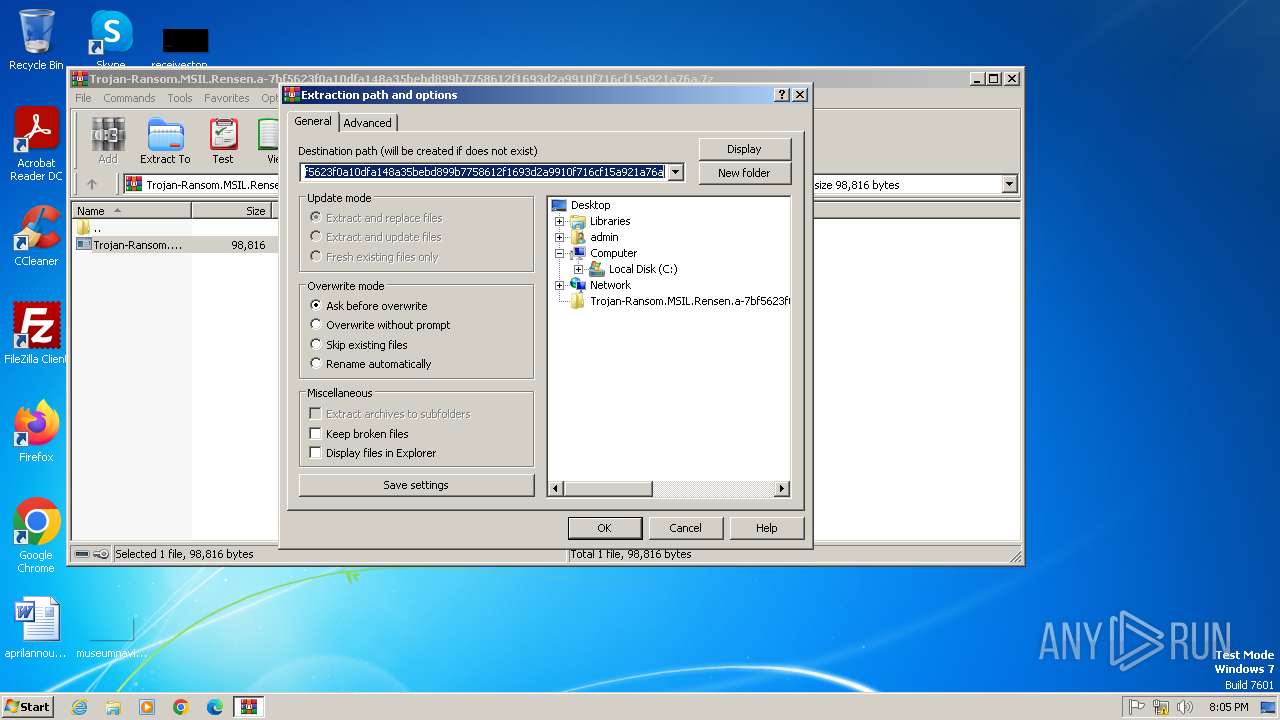
Task: Open Firefox desktop shortcut
Action: 36,431
